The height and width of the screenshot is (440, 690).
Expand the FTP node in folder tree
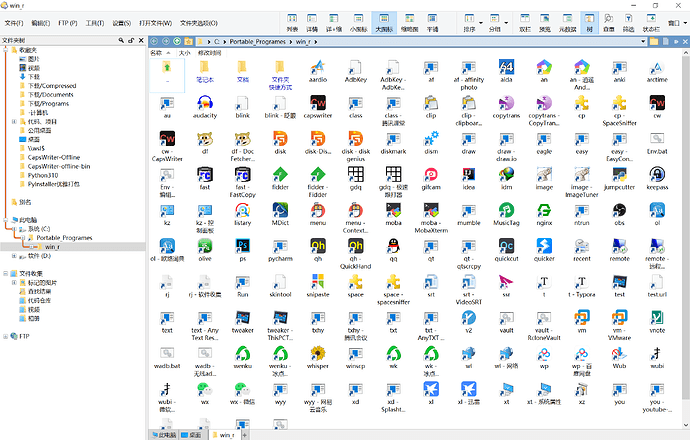tap(6, 337)
